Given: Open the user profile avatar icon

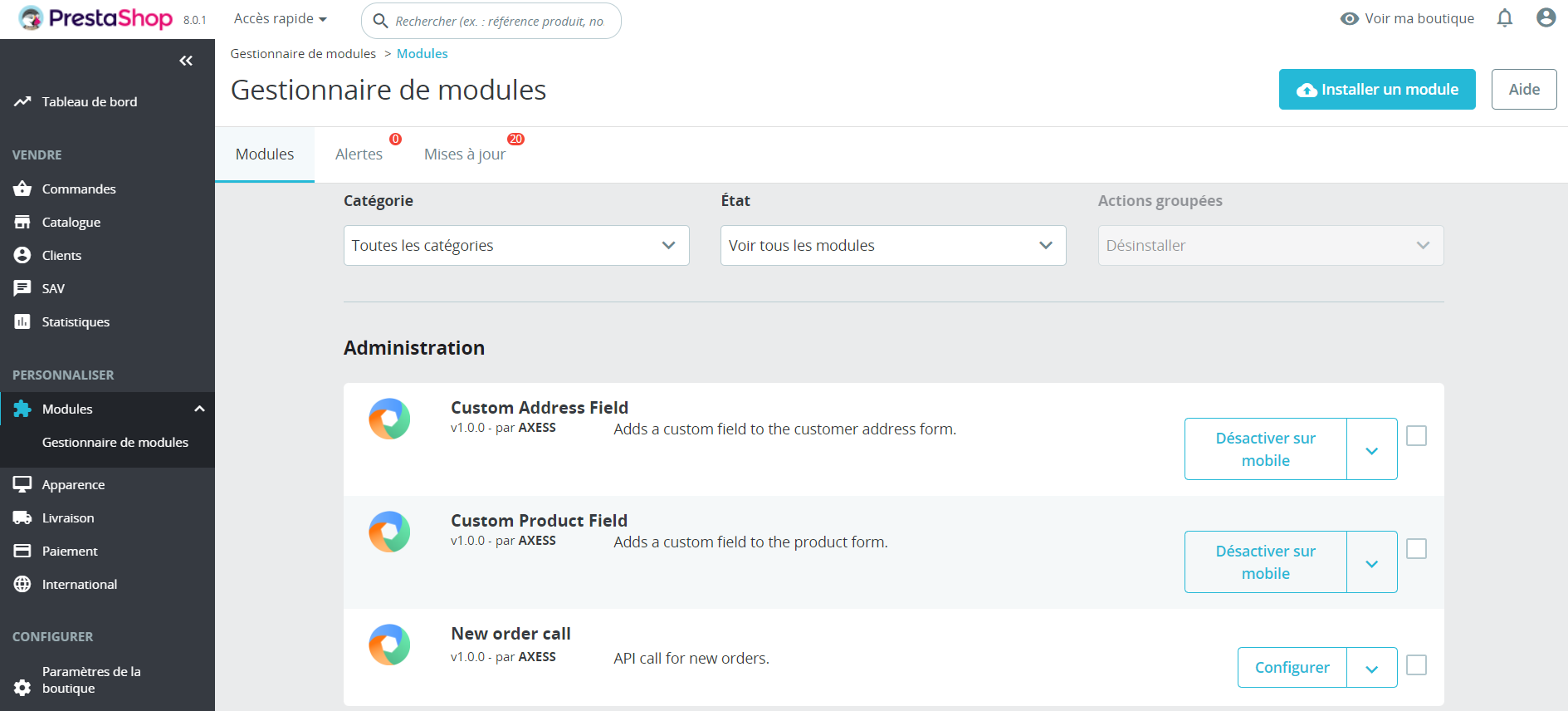Looking at the screenshot, I should point(1546,18).
